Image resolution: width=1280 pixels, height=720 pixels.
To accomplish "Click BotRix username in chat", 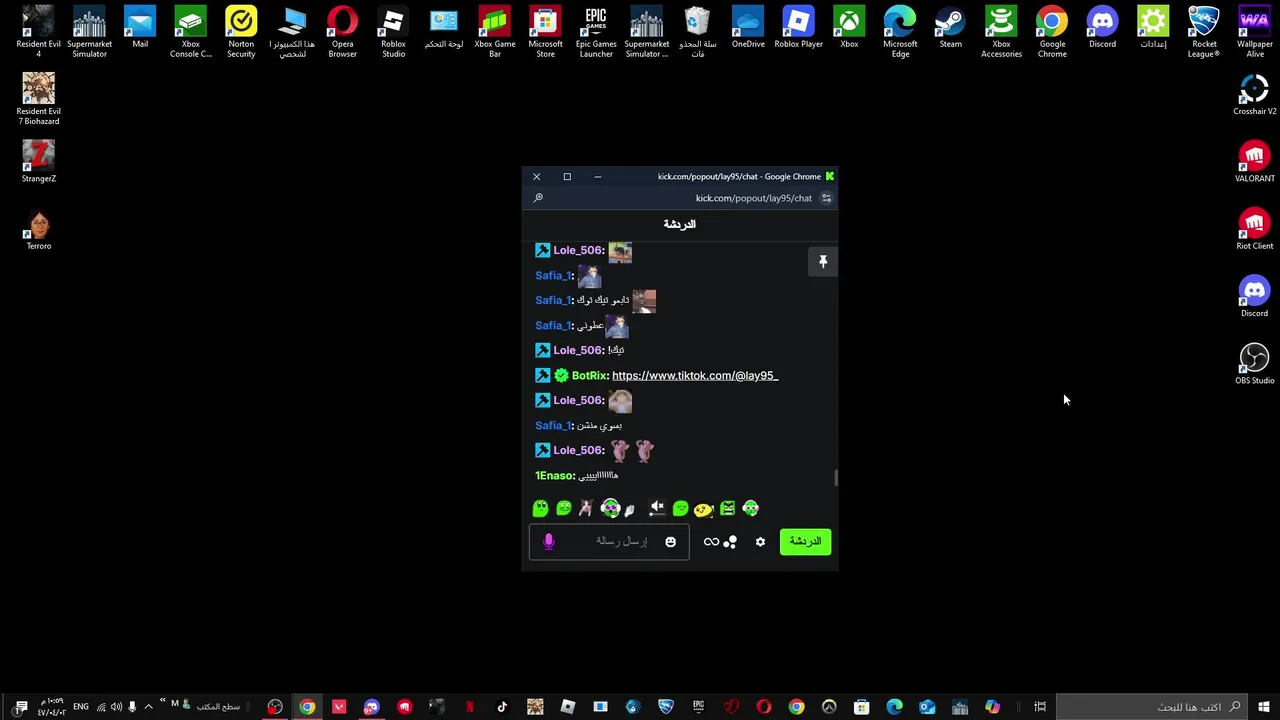I will click(x=590, y=376).
